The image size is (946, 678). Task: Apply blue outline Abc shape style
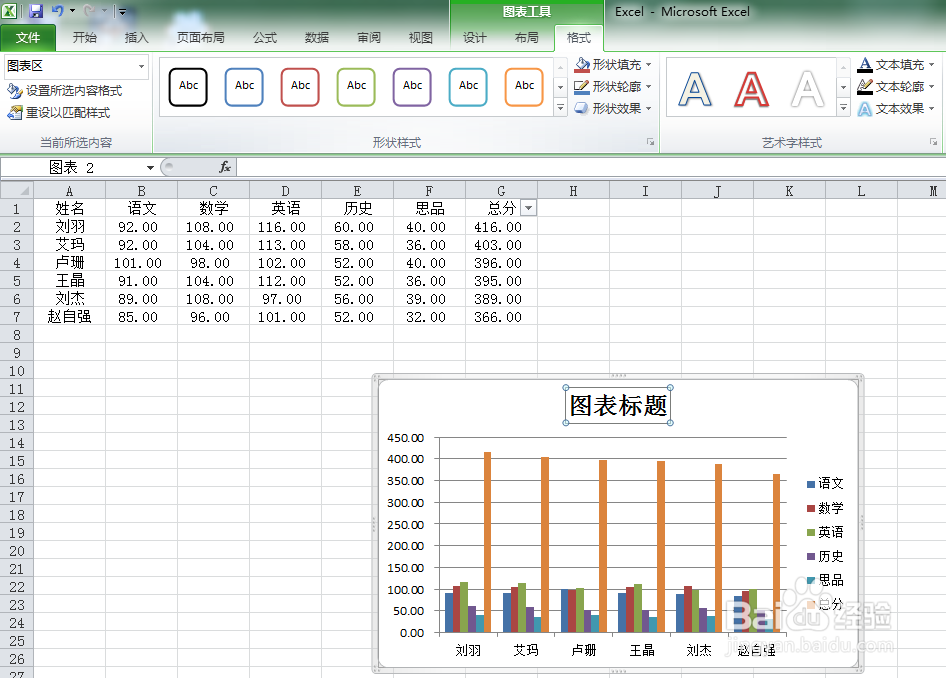coord(244,87)
